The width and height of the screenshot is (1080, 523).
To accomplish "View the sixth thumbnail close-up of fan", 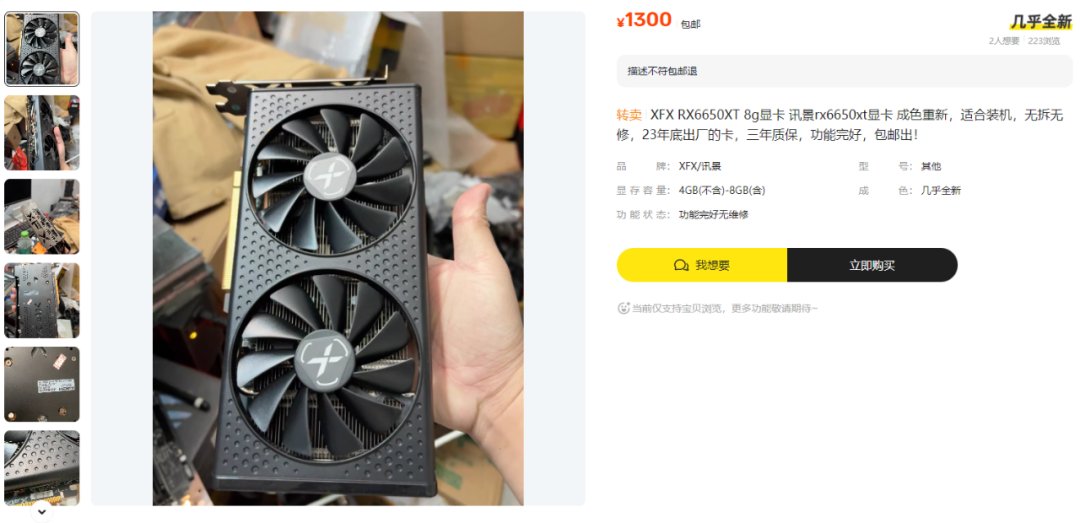I will tap(42, 468).
